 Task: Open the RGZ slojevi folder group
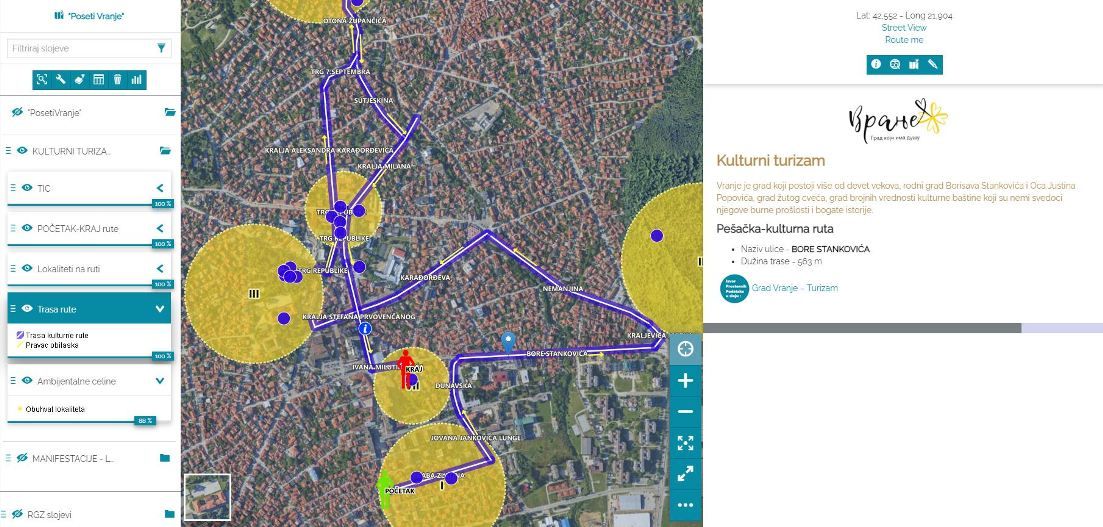[167, 514]
